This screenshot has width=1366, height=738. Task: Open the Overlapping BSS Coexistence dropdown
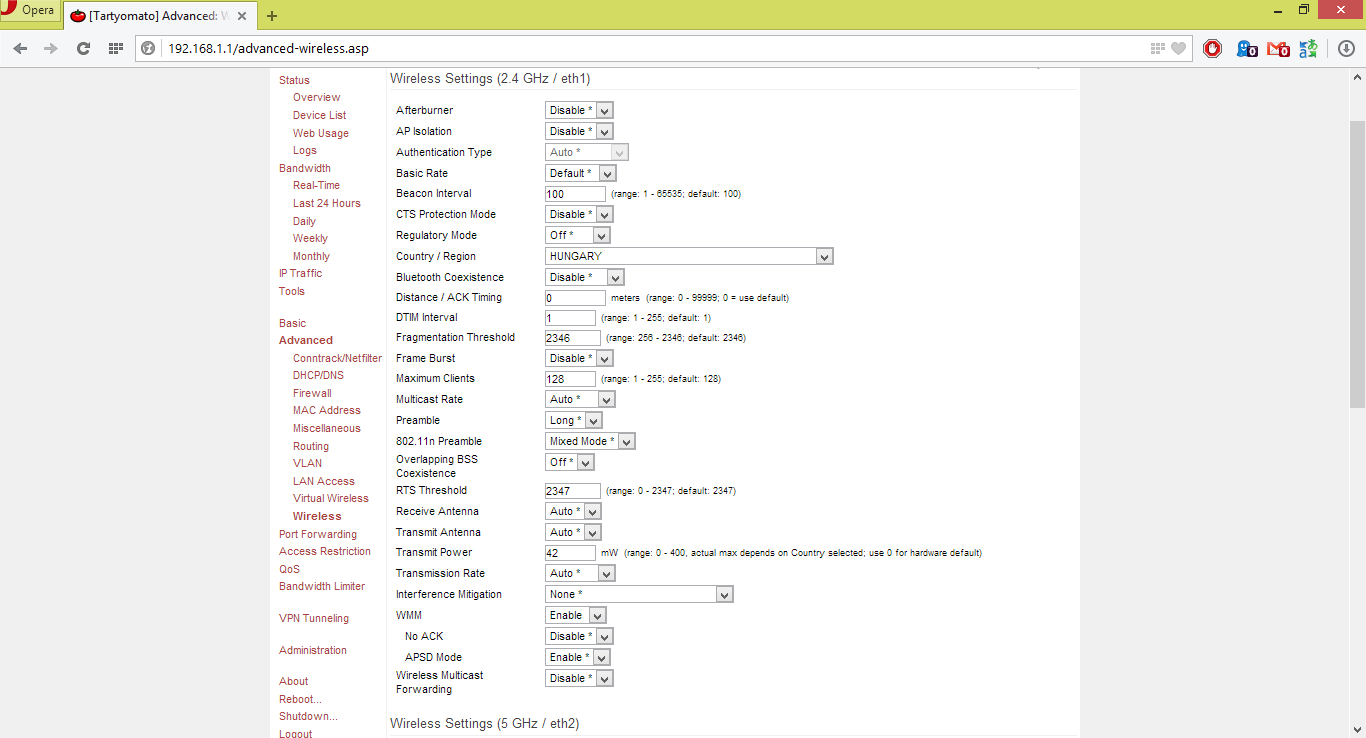point(570,462)
